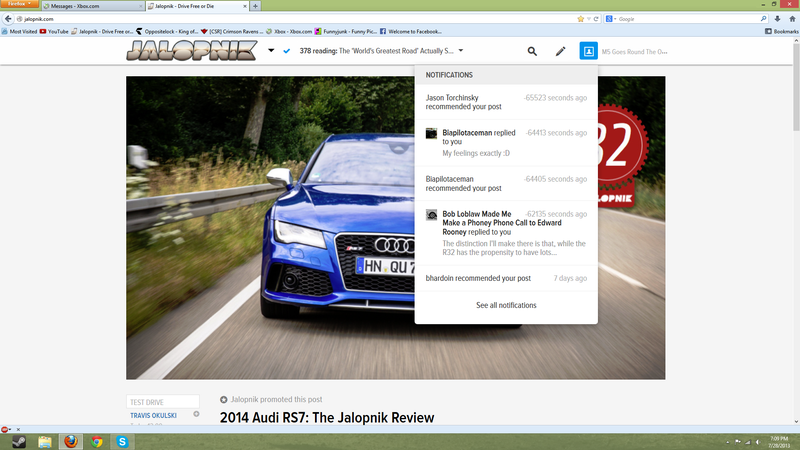Click the blue checkmark beside the reading headline

[x=287, y=51]
